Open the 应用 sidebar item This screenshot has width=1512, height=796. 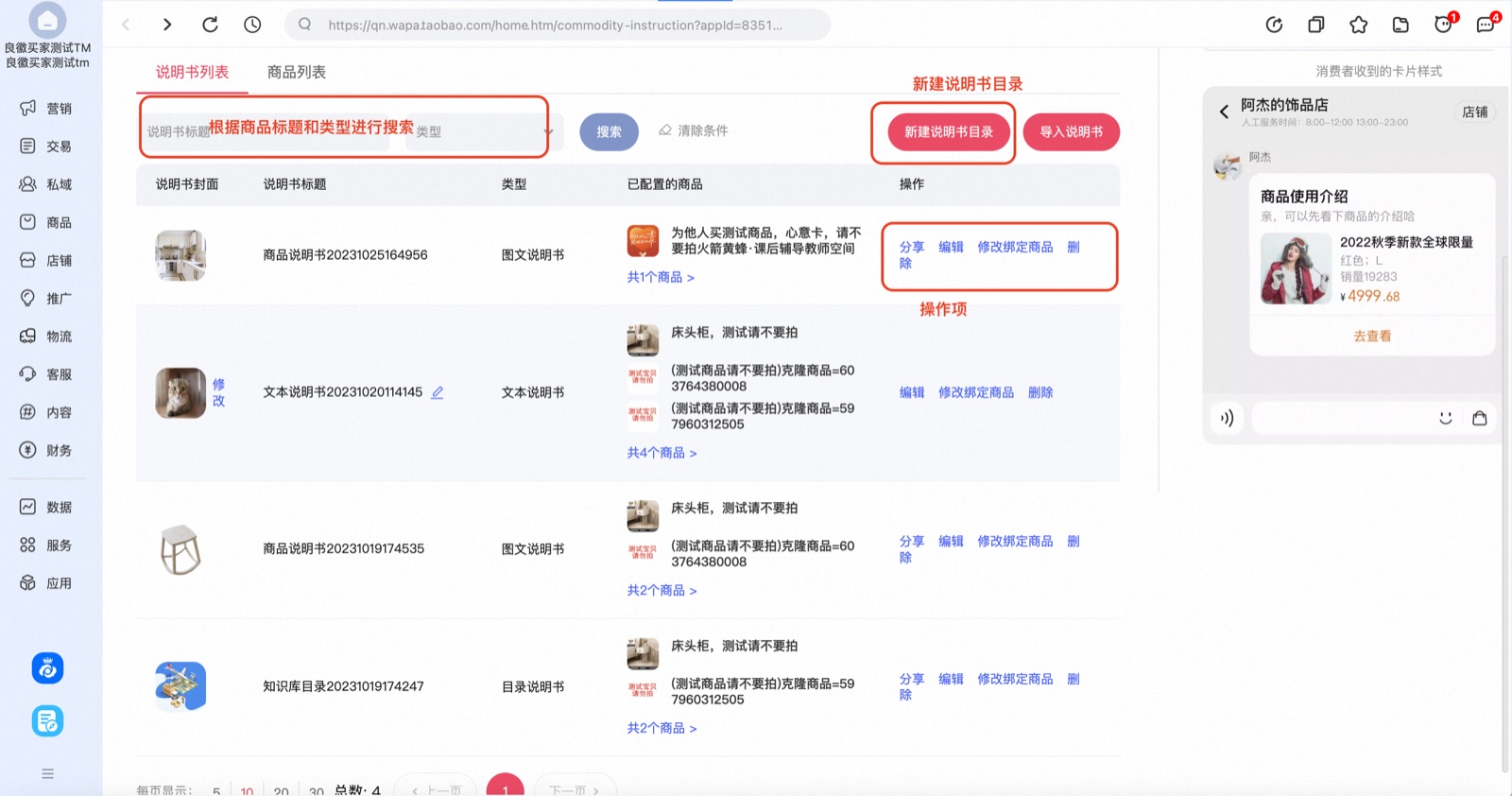click(x=47, y=583)
